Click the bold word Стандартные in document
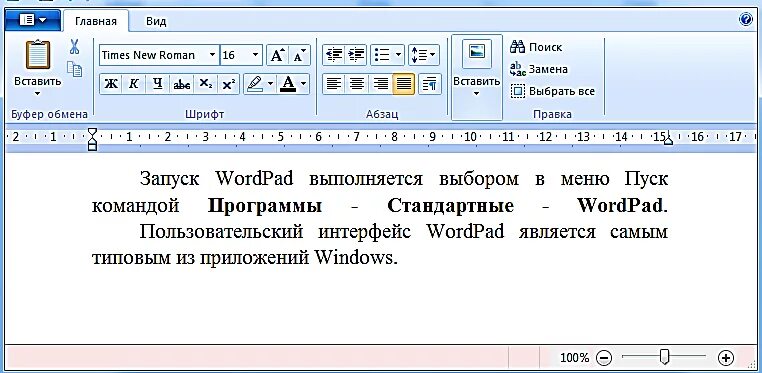This screenshot has width=762, height=373. (x=450, y=206)
